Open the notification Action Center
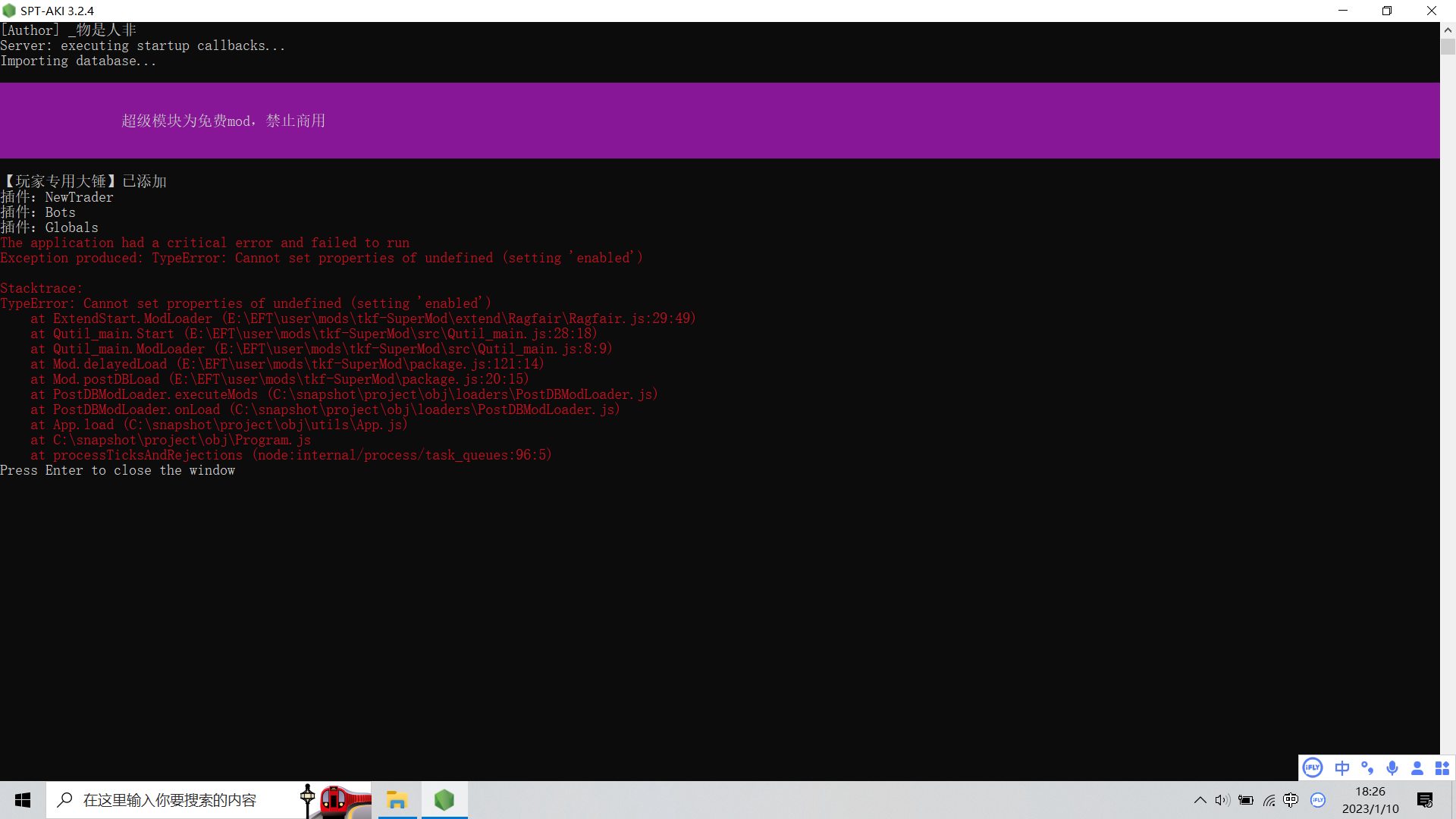This screenshot has width=1456, height=819. (x=1425, y=800)
